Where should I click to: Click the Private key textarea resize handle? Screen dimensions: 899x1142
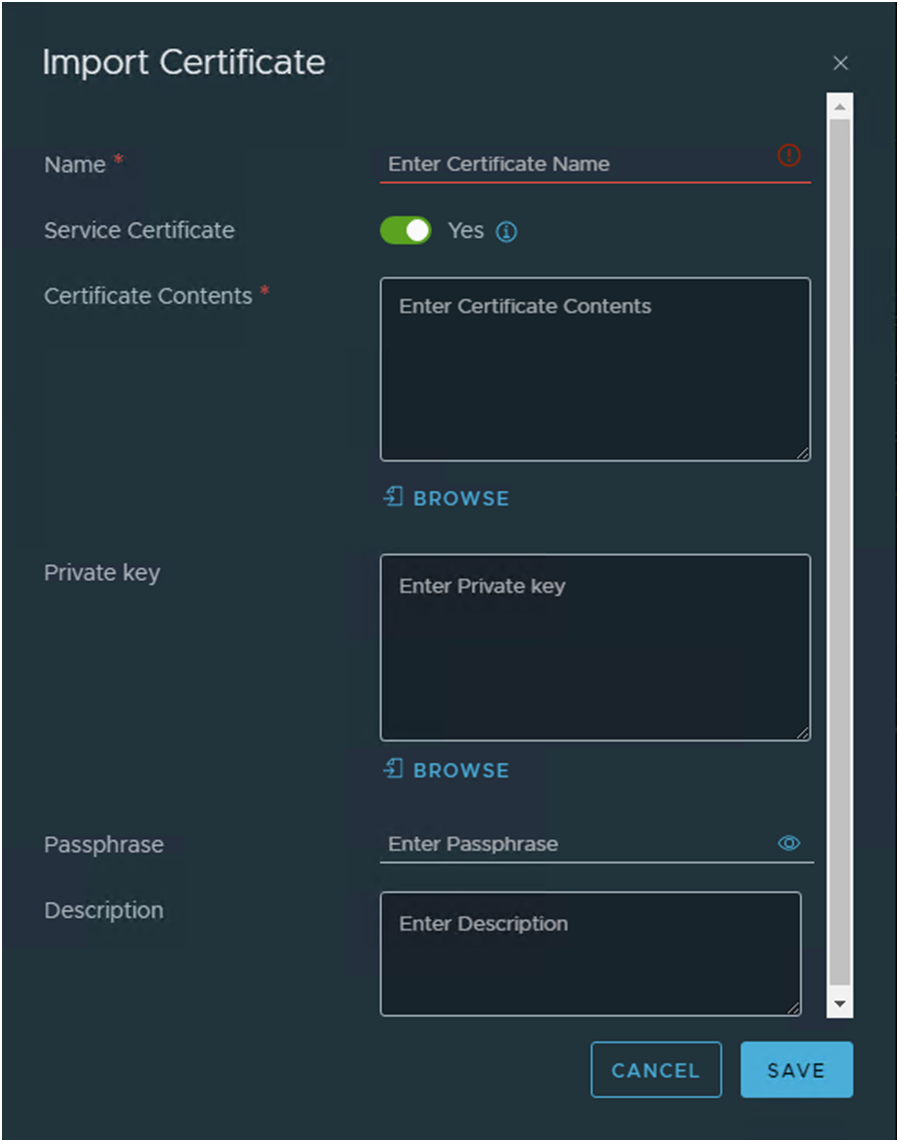click(802, 733)
